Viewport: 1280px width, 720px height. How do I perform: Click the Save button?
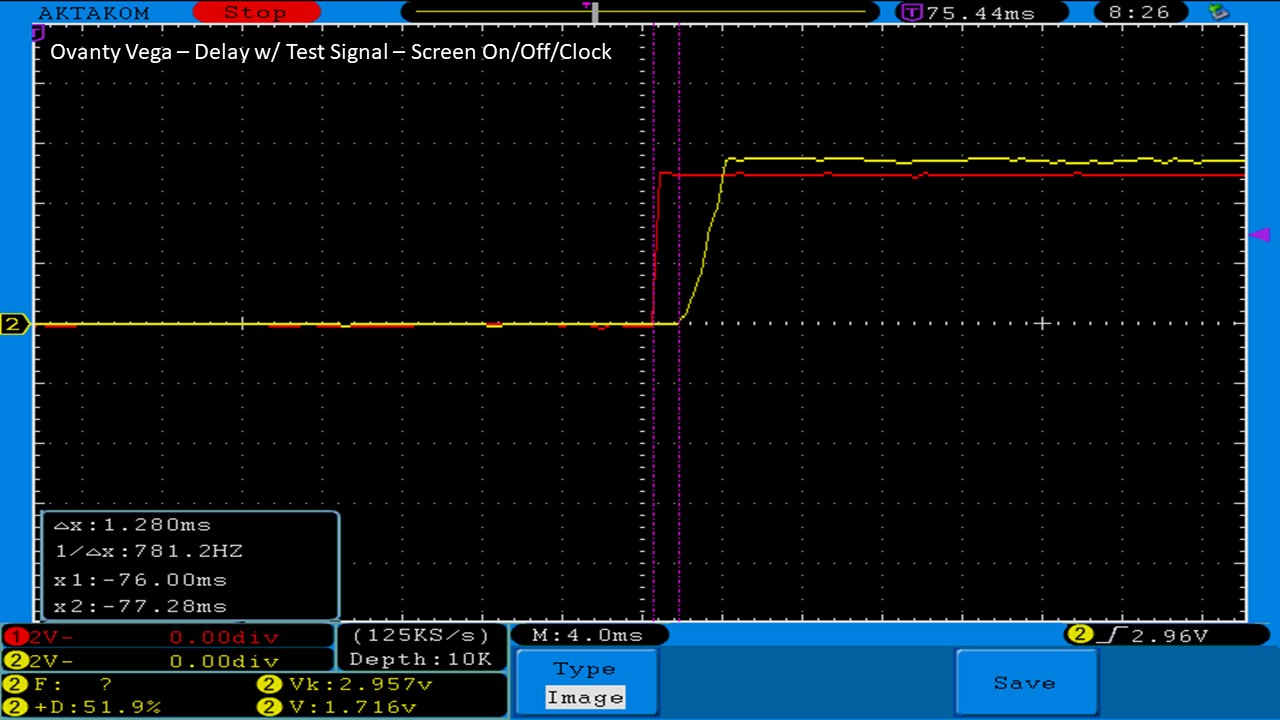point(1025,683)
